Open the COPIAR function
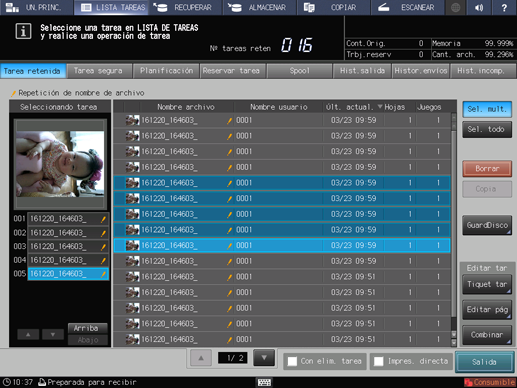Screen dimensions: 517x388 point(334,7)
